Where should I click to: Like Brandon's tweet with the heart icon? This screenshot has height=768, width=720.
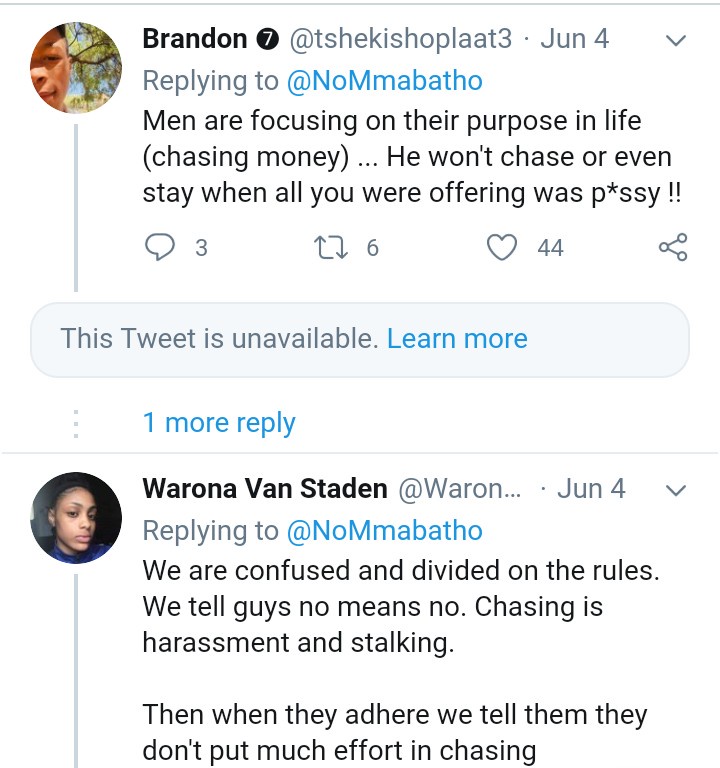point(501,246)
